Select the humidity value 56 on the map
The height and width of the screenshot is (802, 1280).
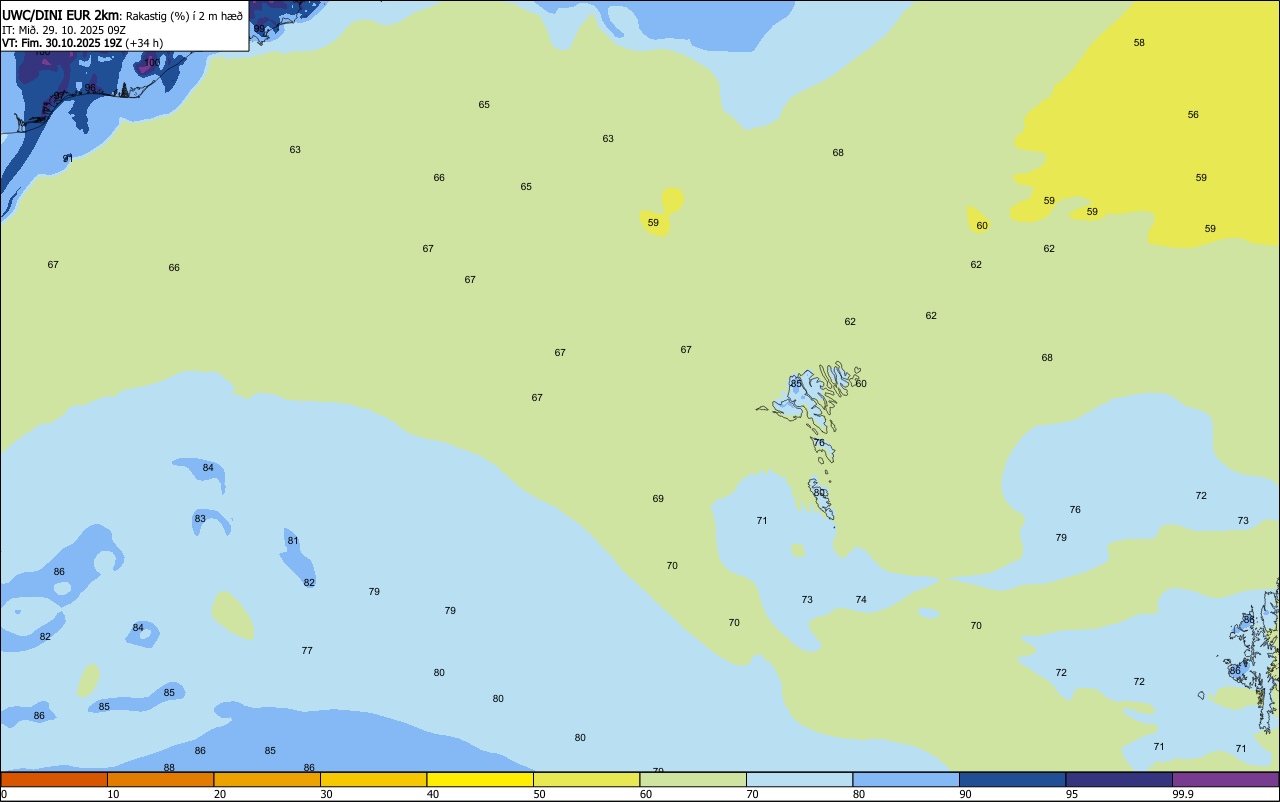tap(1193, 114)
